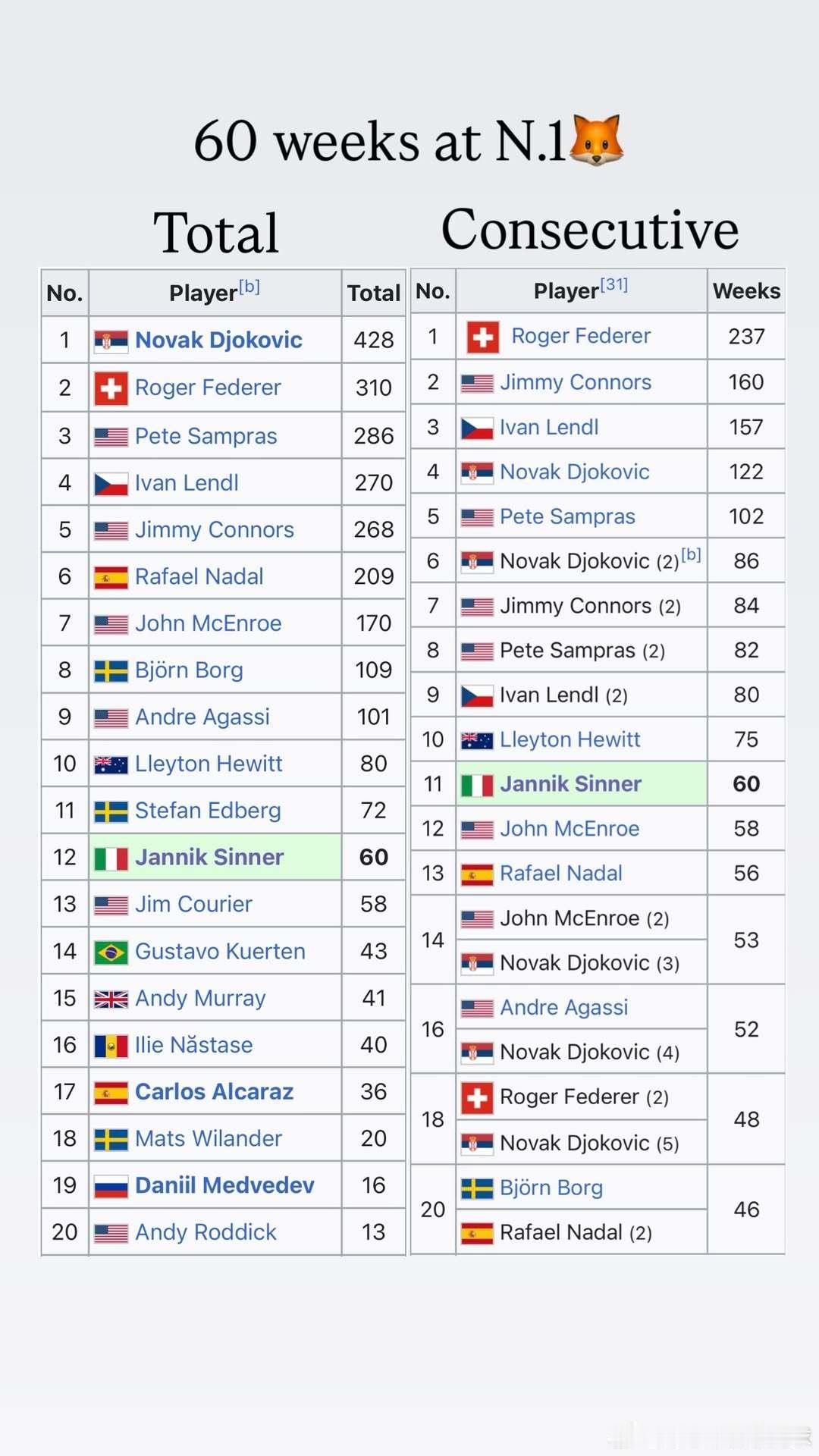
Task: Open footnote [b] in Total table Player header
Action: click(x=249, y=287)
